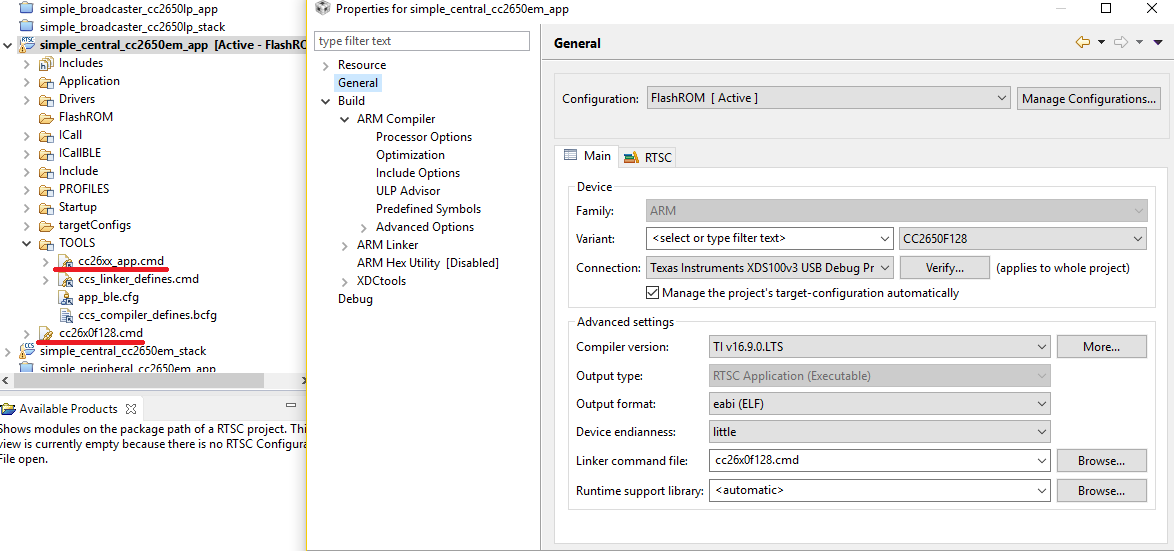This screenshot has width=1174, height=551.
Task: Click the Available Products view icon
Action: click(8, 409)
